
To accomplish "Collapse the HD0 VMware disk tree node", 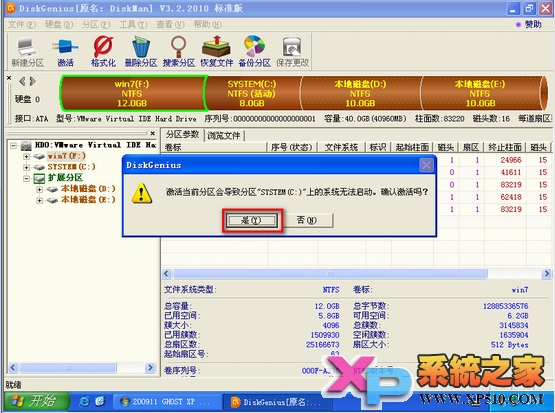I will 13,145.
